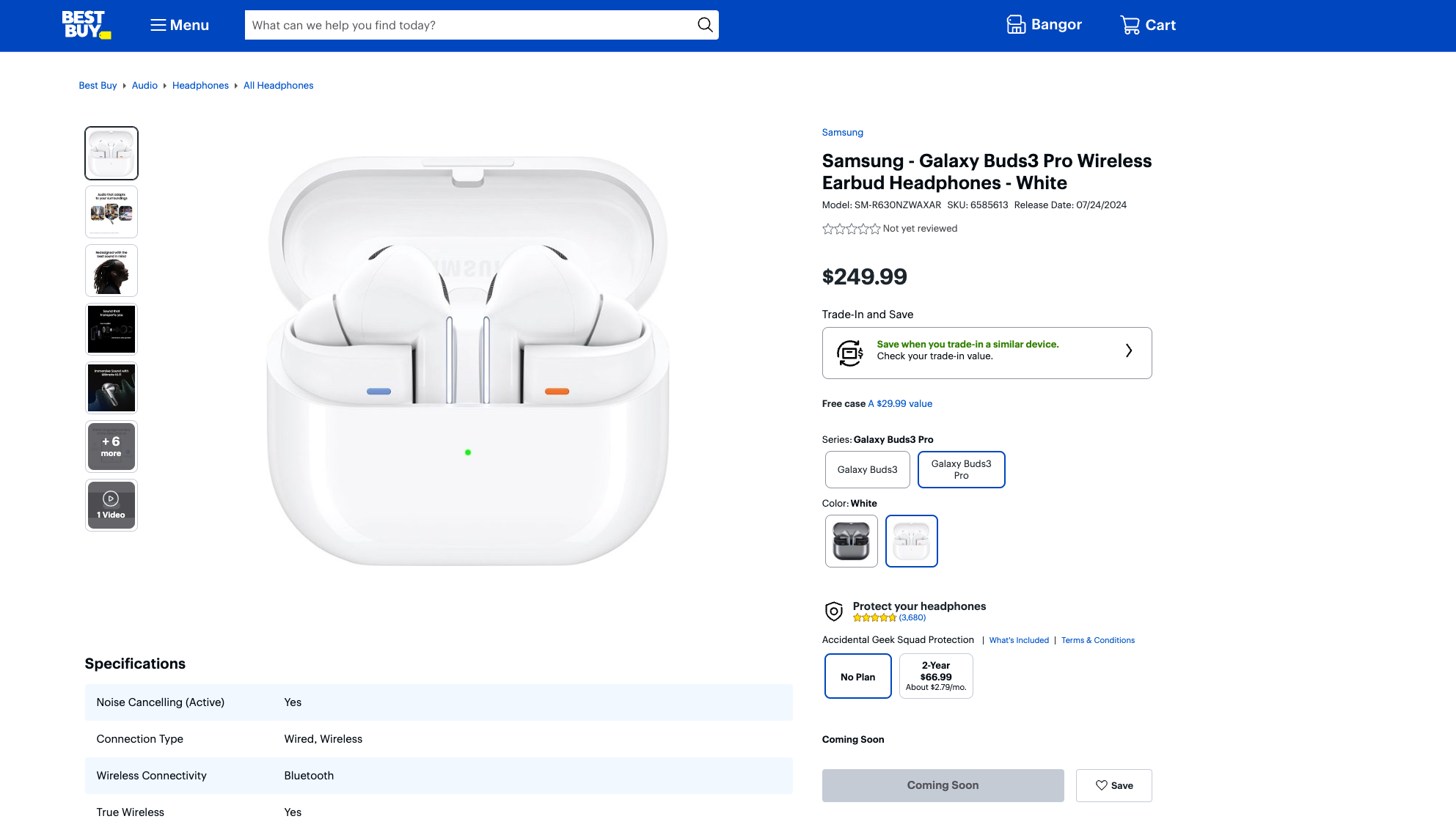The height and width of the screenshot is (819, 1456).
Task: Click the search magnifying glass icon
Action: click(703, 24)
